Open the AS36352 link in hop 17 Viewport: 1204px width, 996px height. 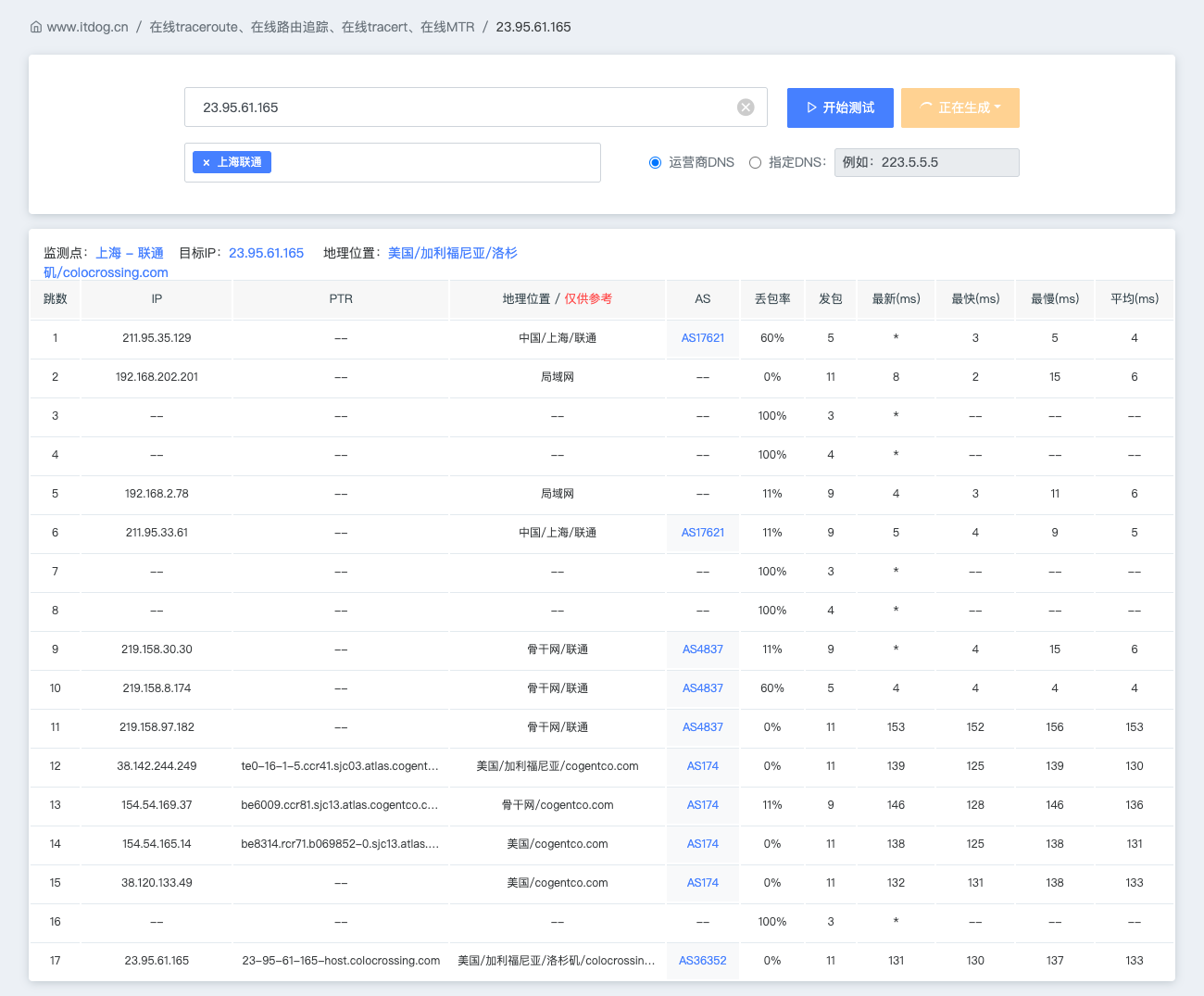coord(703,961)
